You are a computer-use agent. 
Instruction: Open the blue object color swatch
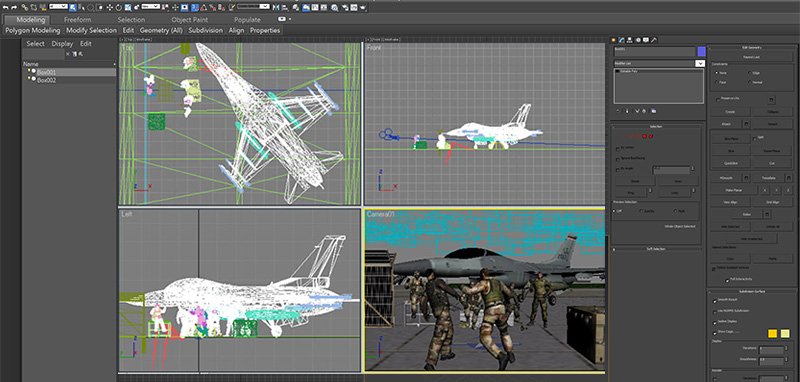pyautogui.click(x=702, y=52)
